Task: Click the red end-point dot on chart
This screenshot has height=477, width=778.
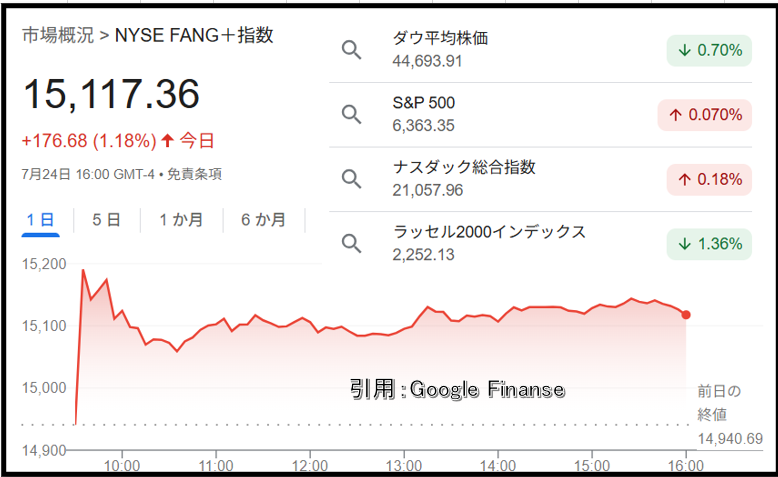Action: (686, 315)
